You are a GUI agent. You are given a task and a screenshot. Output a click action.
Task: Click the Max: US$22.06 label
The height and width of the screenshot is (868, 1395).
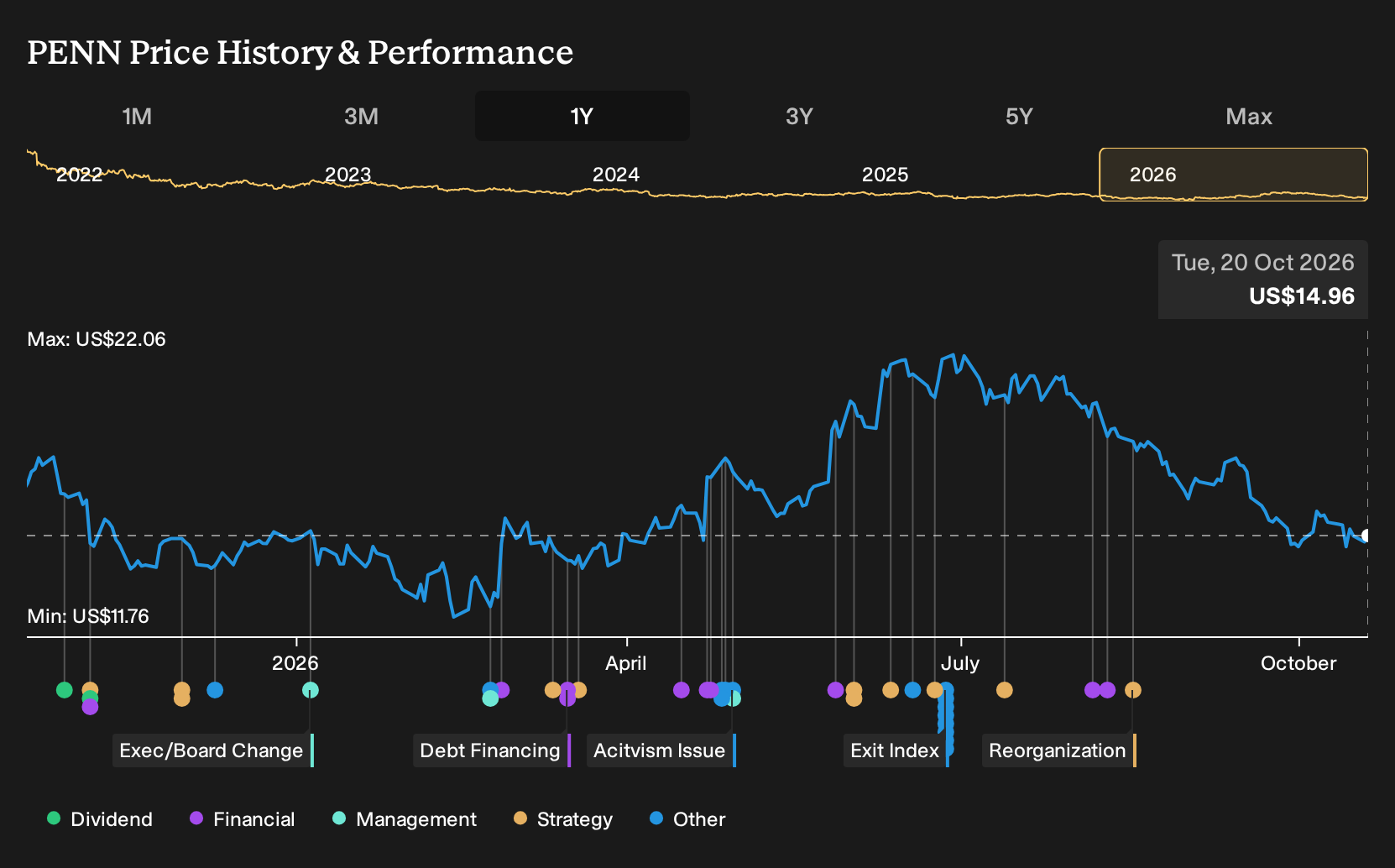(x=97, y=339)
